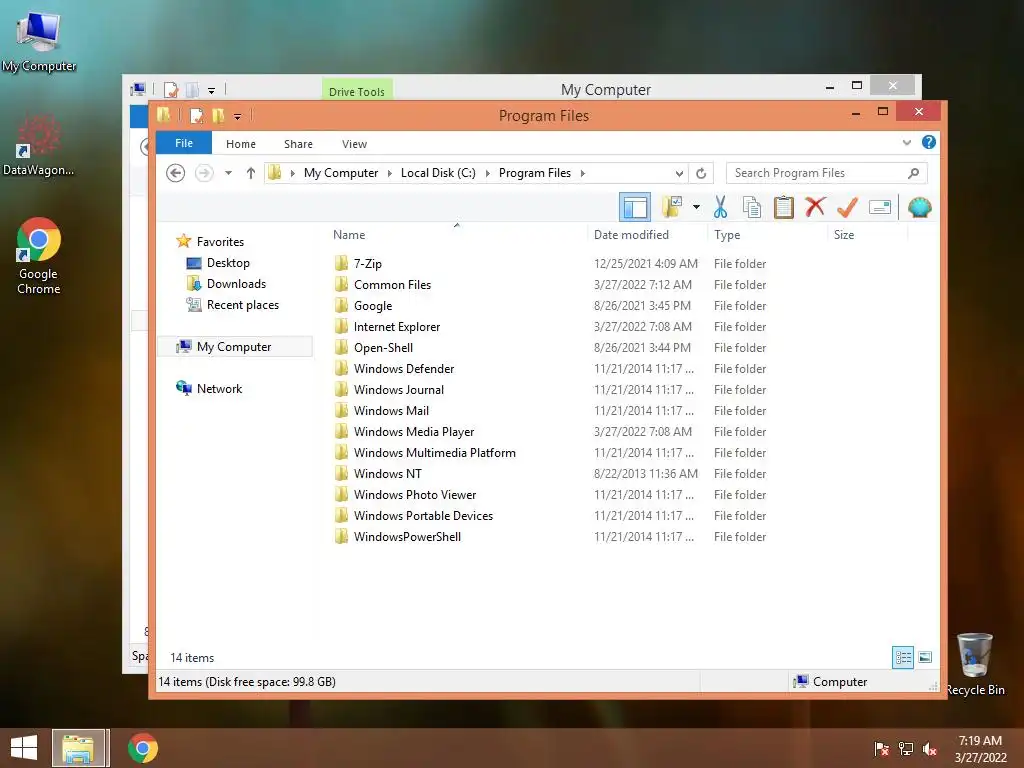
Task: Sort by Type column header
Action: [727, 234]
